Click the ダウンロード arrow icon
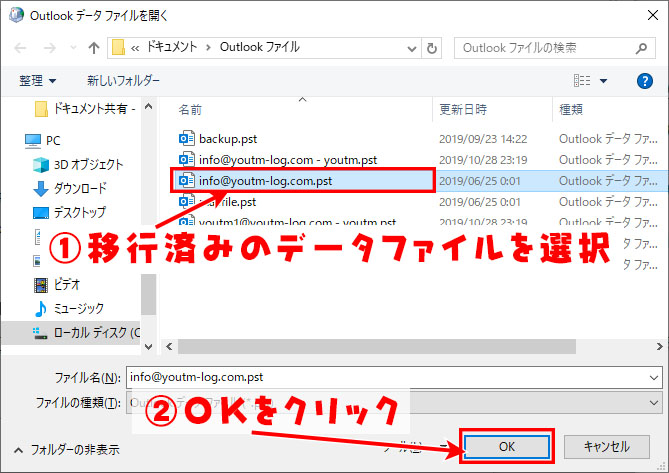Image resolution: width=669 pixels, height=473 pixels. 41,189
